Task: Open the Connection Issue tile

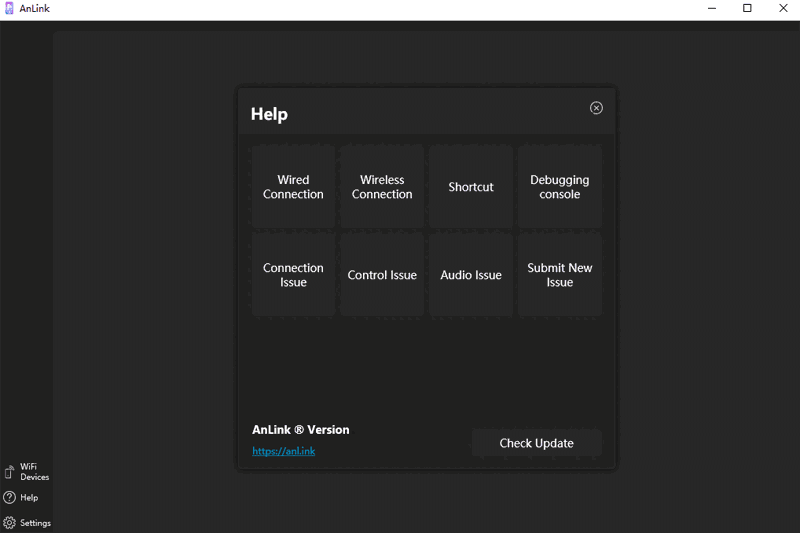Action: 293,275
